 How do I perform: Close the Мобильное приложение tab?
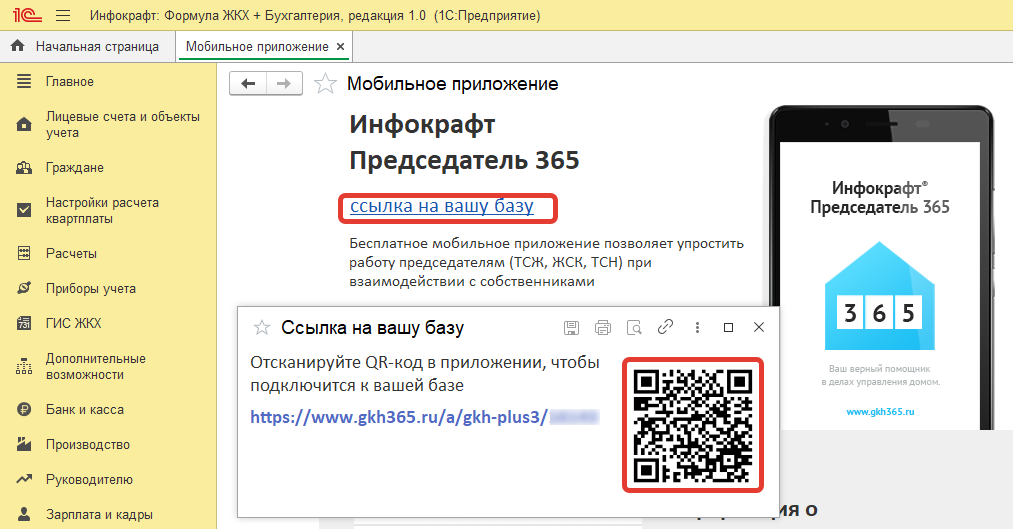pyautogui.click(x=340, y=46)
